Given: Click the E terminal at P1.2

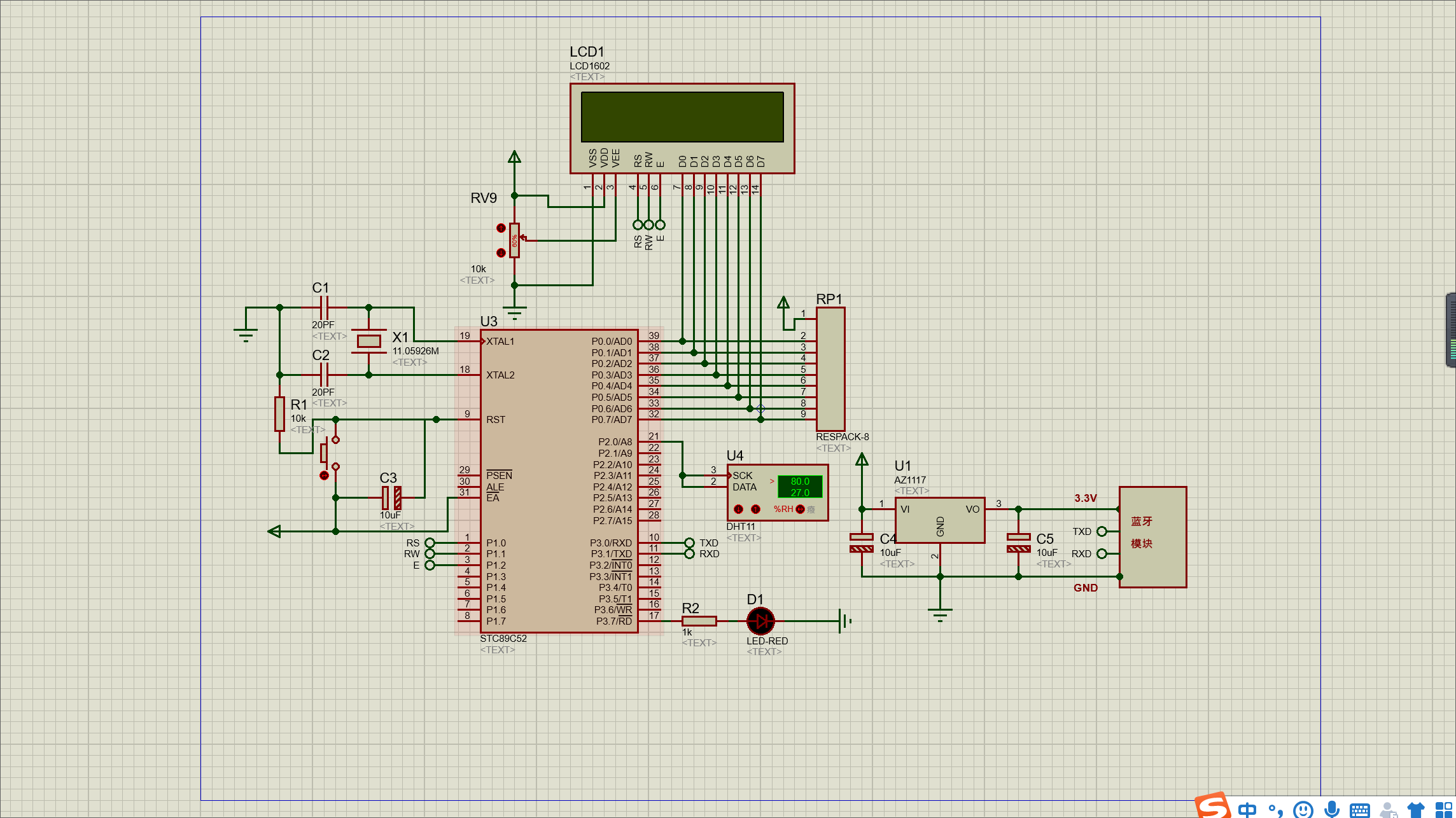Looking at the screenshot, I should coord(430,565).
